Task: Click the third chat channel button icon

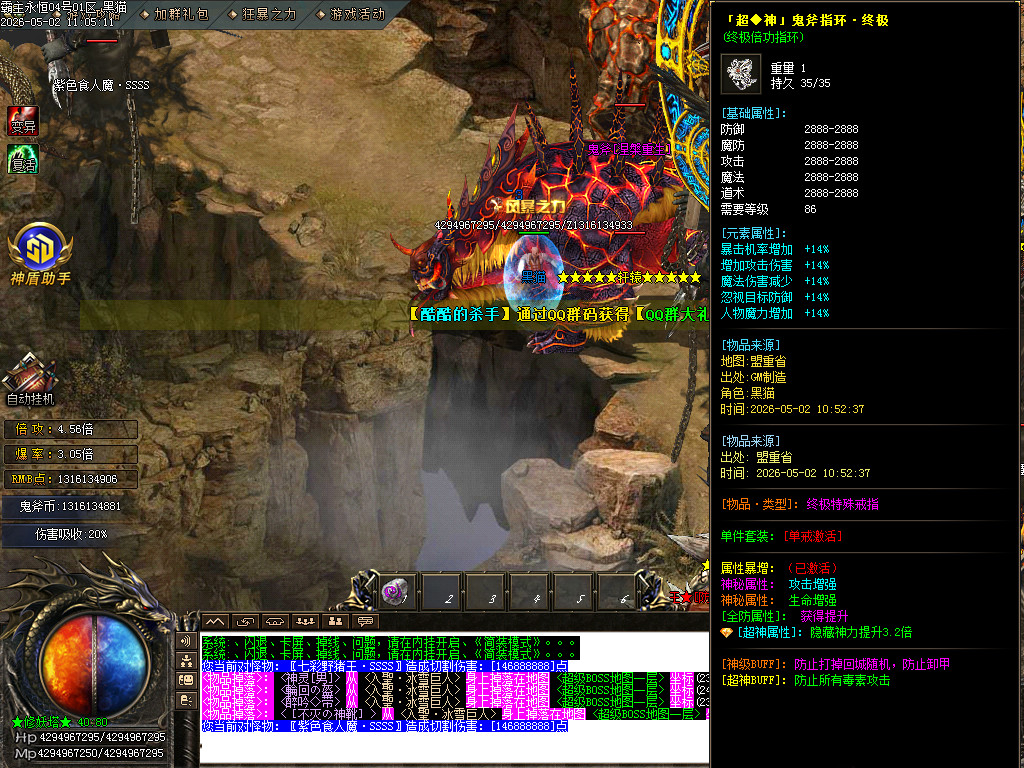Action: (276, 621)
